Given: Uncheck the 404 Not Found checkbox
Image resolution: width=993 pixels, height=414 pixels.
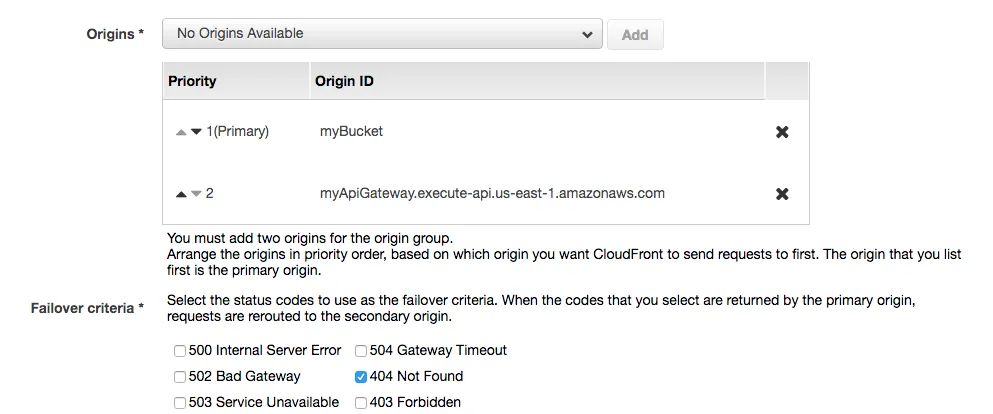Looking at the screenshot, I should (361, 377).
